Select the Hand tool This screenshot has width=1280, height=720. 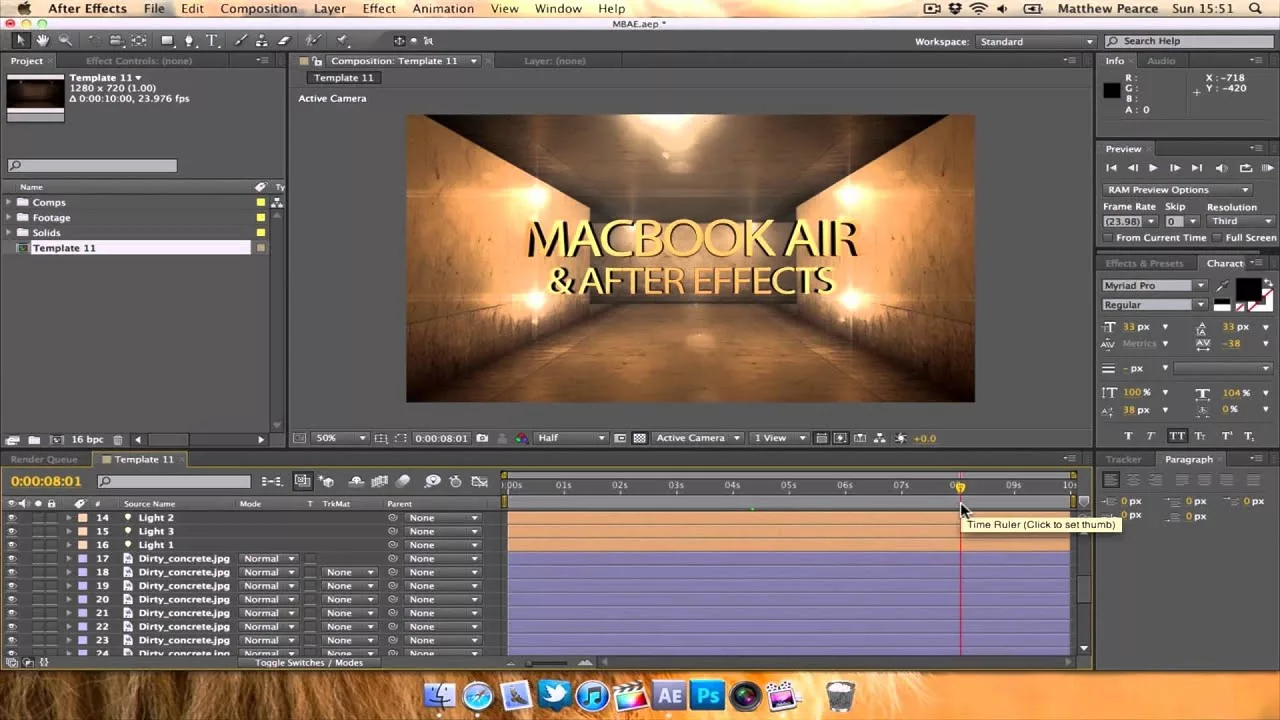[x=42, y=40]
